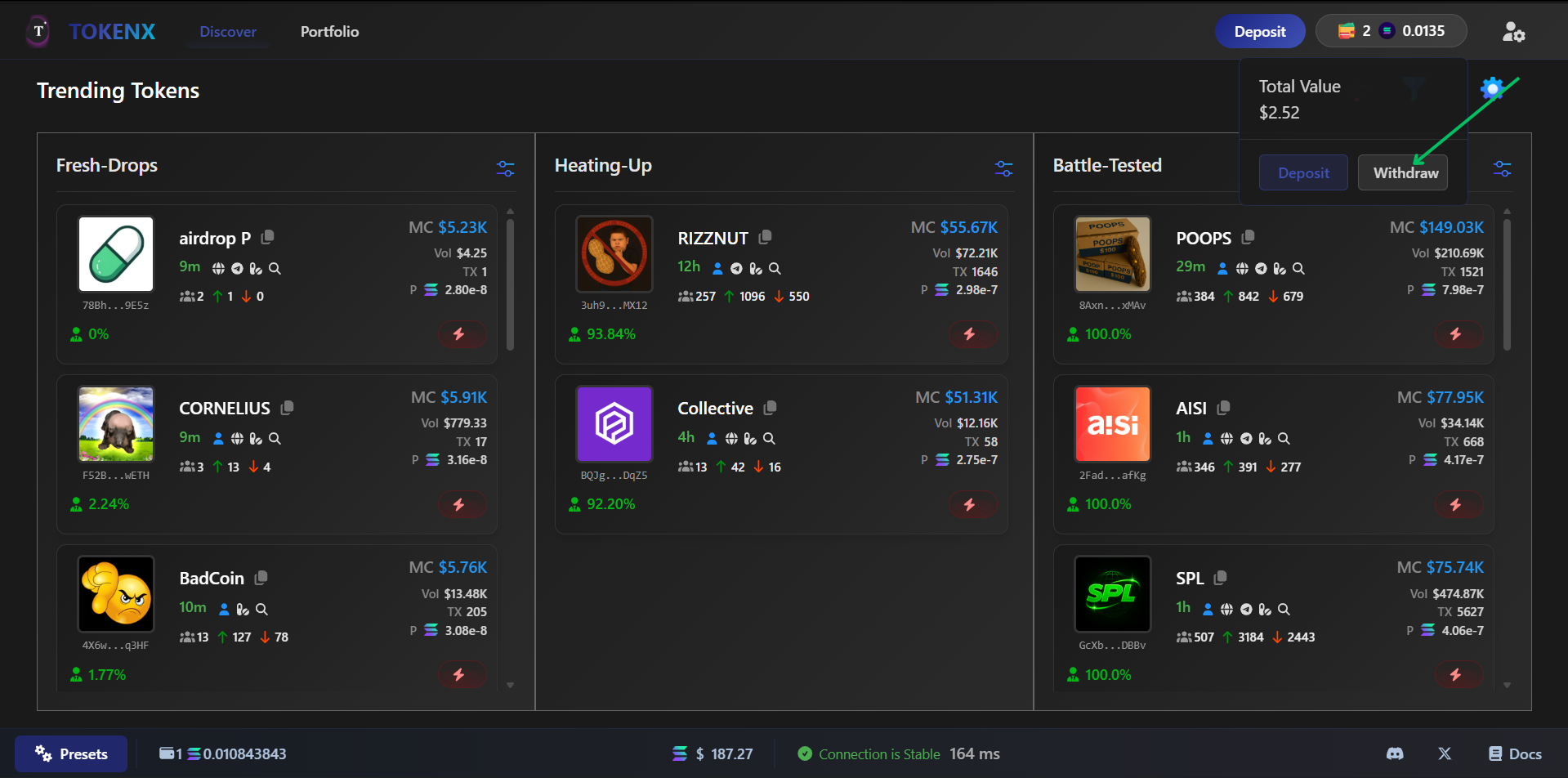Click the quick-buy lightning icon on Collective card

(969, 505)
